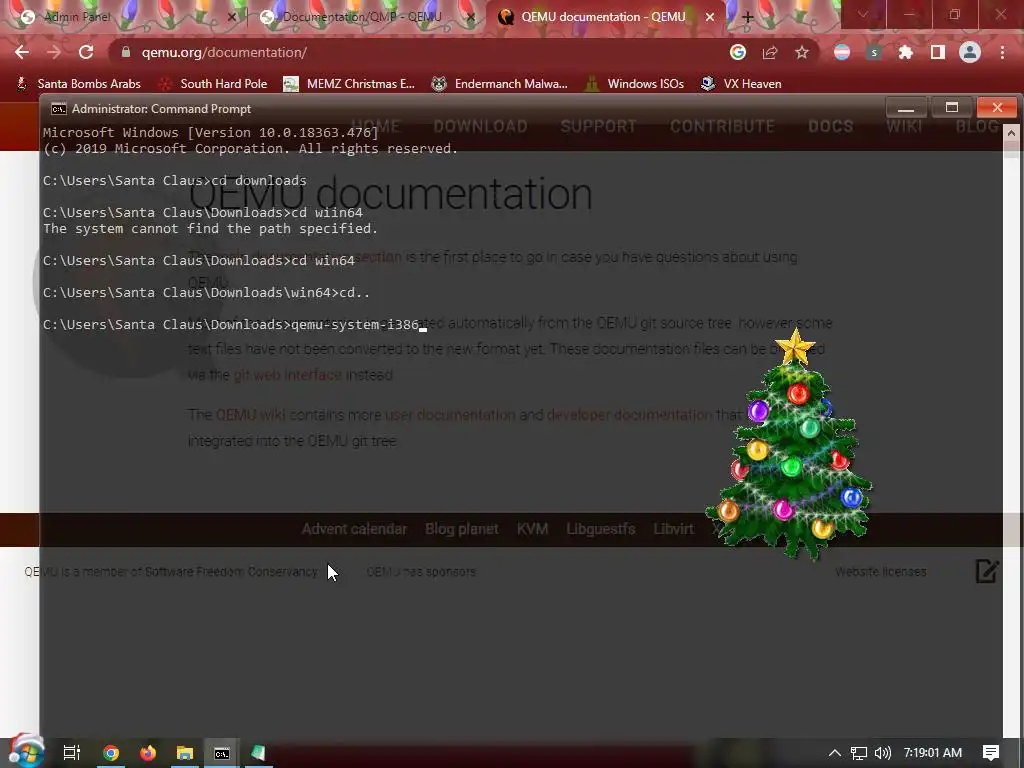Open the Command Prompt title bar icon menu
1024x768 pixels.
click(59, 108)
